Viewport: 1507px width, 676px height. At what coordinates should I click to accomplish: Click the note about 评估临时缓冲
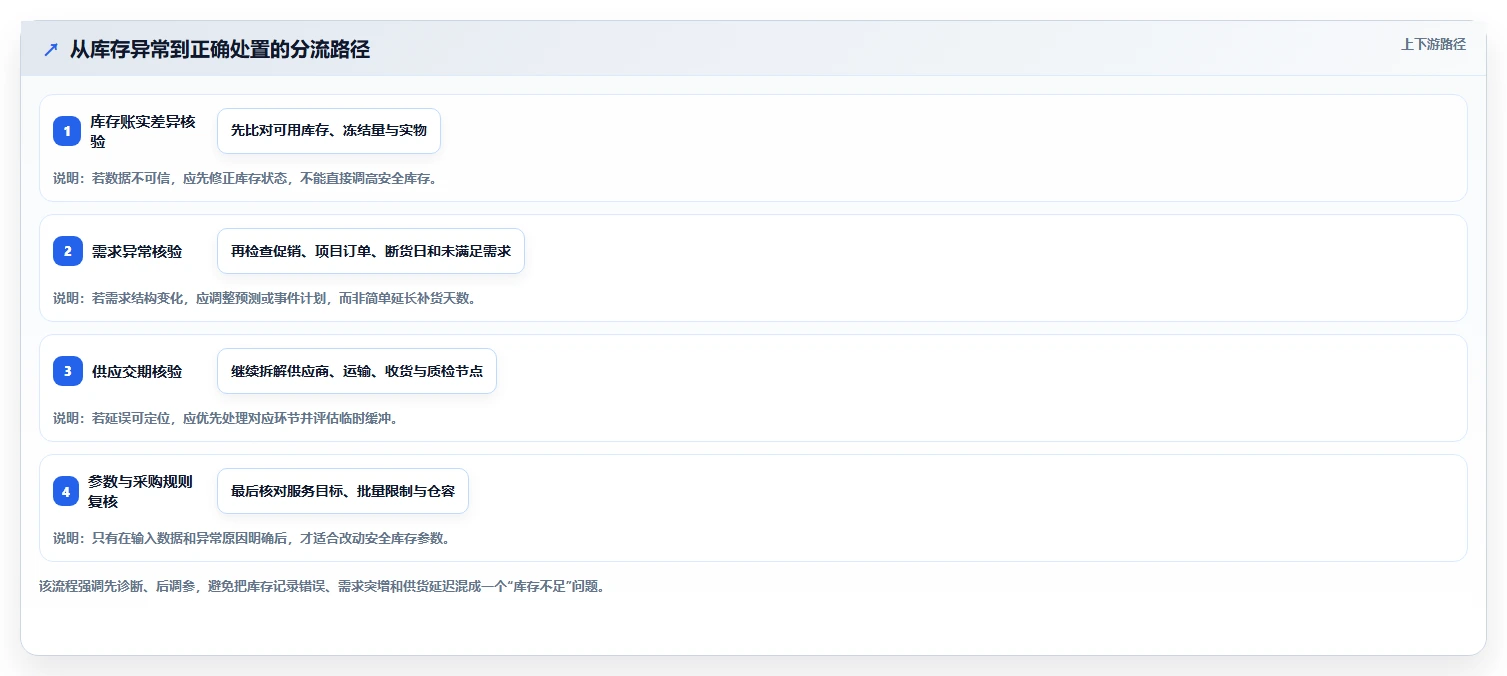(x=226, y=418)
